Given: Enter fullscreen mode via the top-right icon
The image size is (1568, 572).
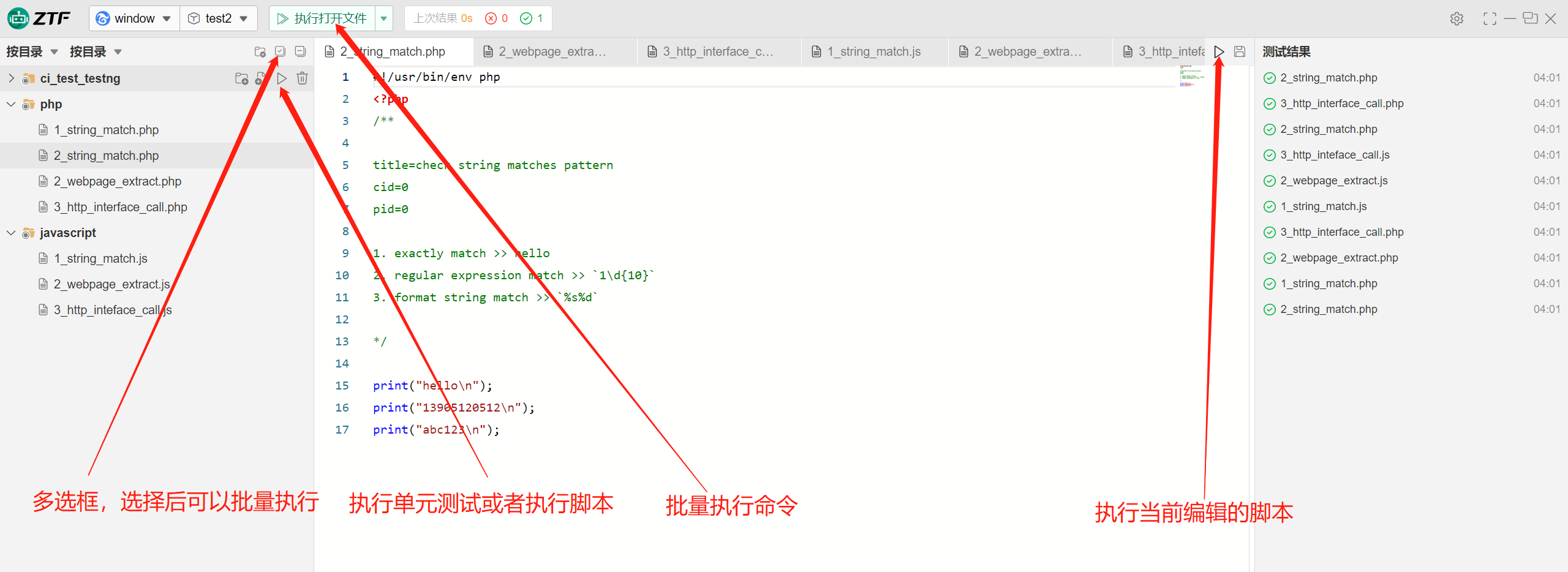Looking at the screenshot, I should (x=1490, y=18).
